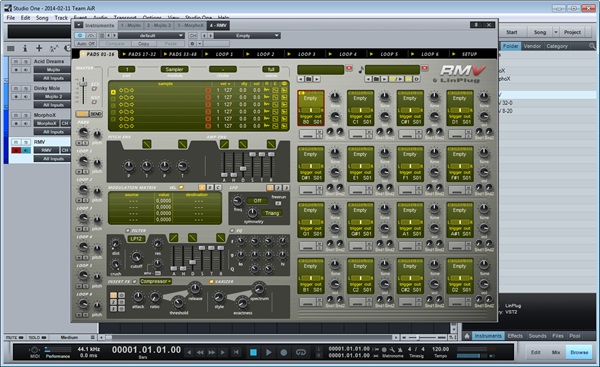The width and height of the screenshot is (600, 367).
Task: Open the Compressor insert FX dropdown
Action: (155, 281)
